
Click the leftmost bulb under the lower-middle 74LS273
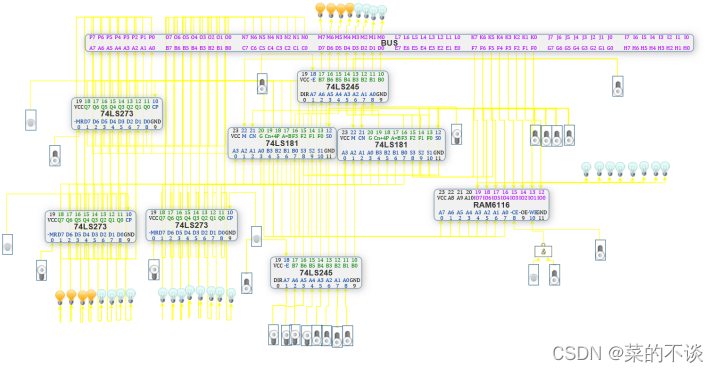[162, 294]
